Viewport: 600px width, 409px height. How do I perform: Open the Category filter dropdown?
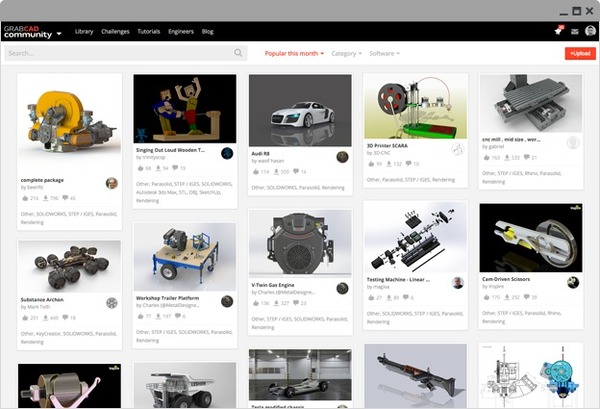pyautogui.click(x=346, y=54)
